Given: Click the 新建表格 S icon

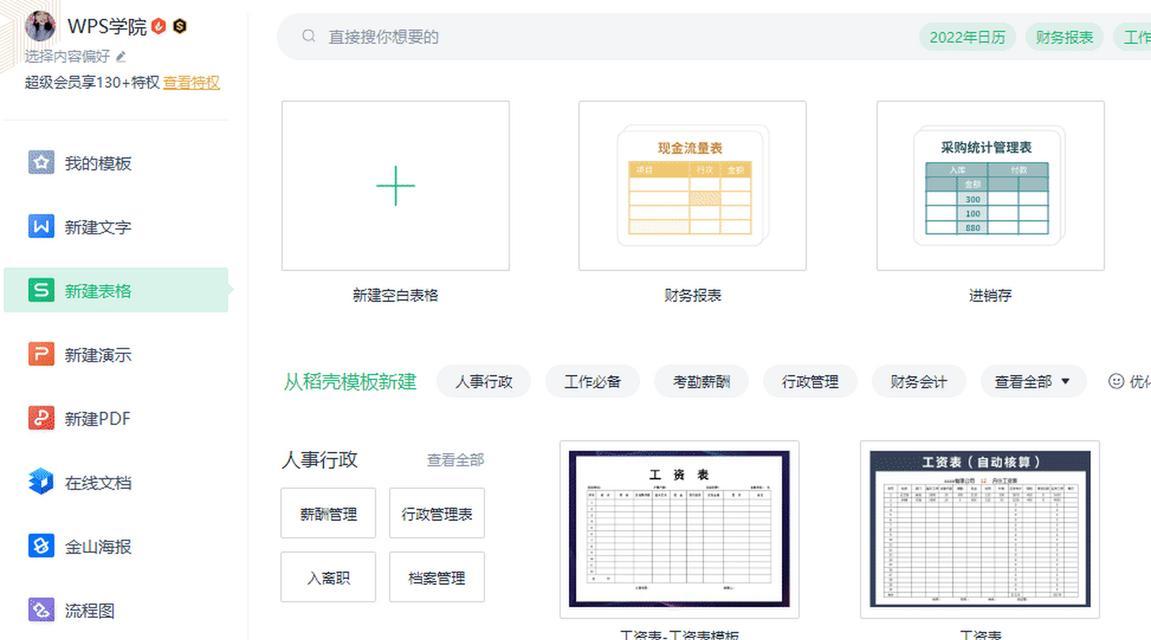Looking at the screenshot, I should click(41, 290).
